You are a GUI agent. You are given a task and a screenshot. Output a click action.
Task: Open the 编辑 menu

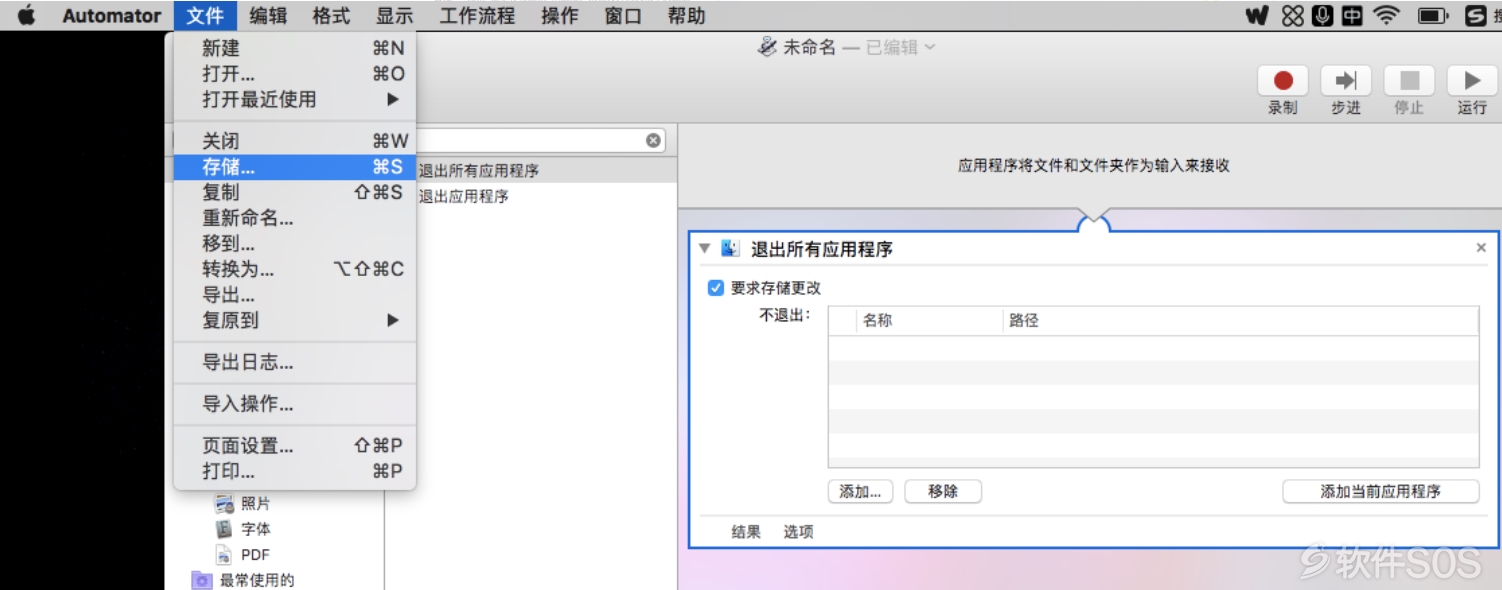tap(268, 15)
